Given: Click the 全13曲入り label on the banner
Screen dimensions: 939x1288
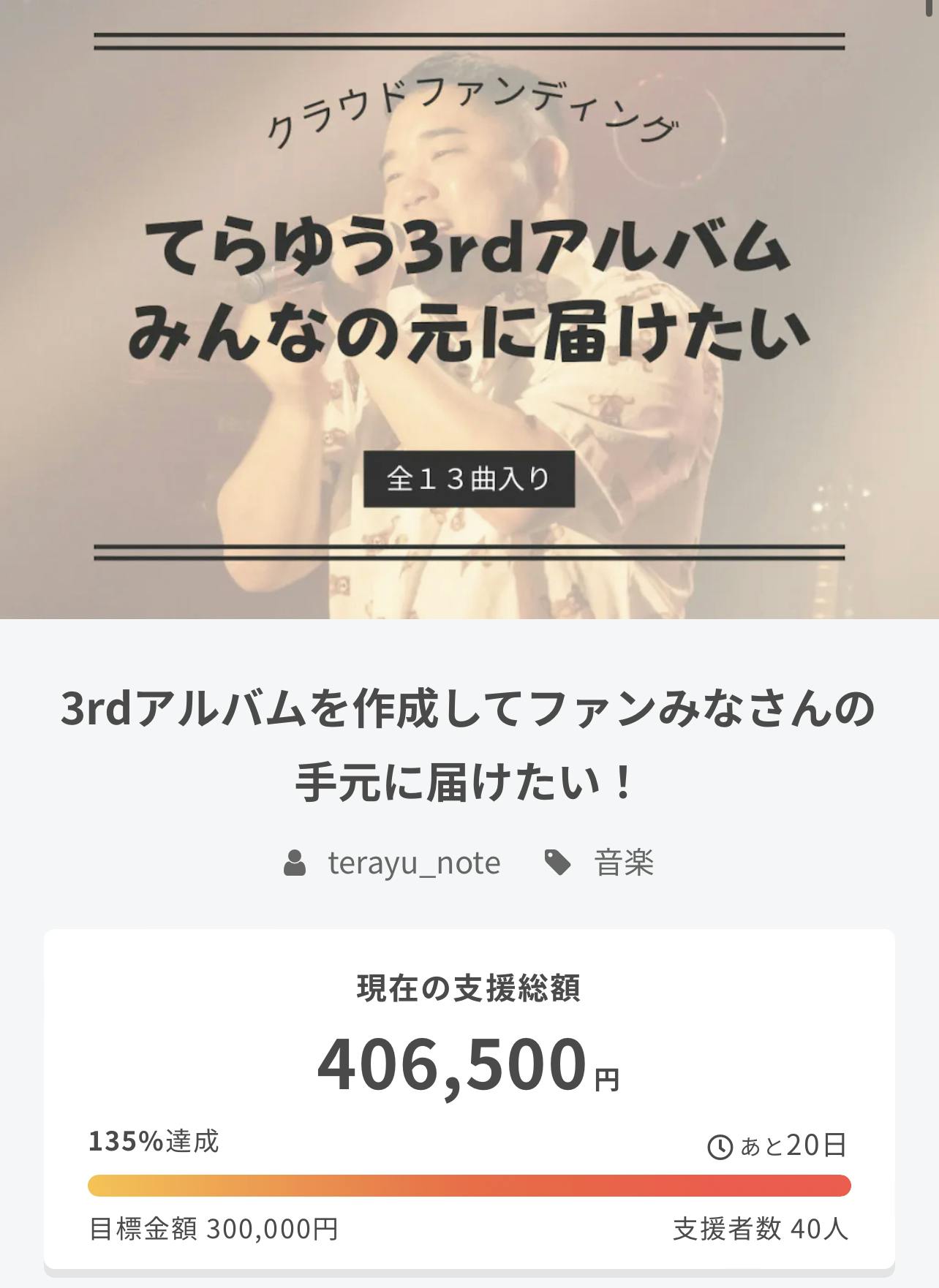Looking at the screenshot, I should [469, 480].
